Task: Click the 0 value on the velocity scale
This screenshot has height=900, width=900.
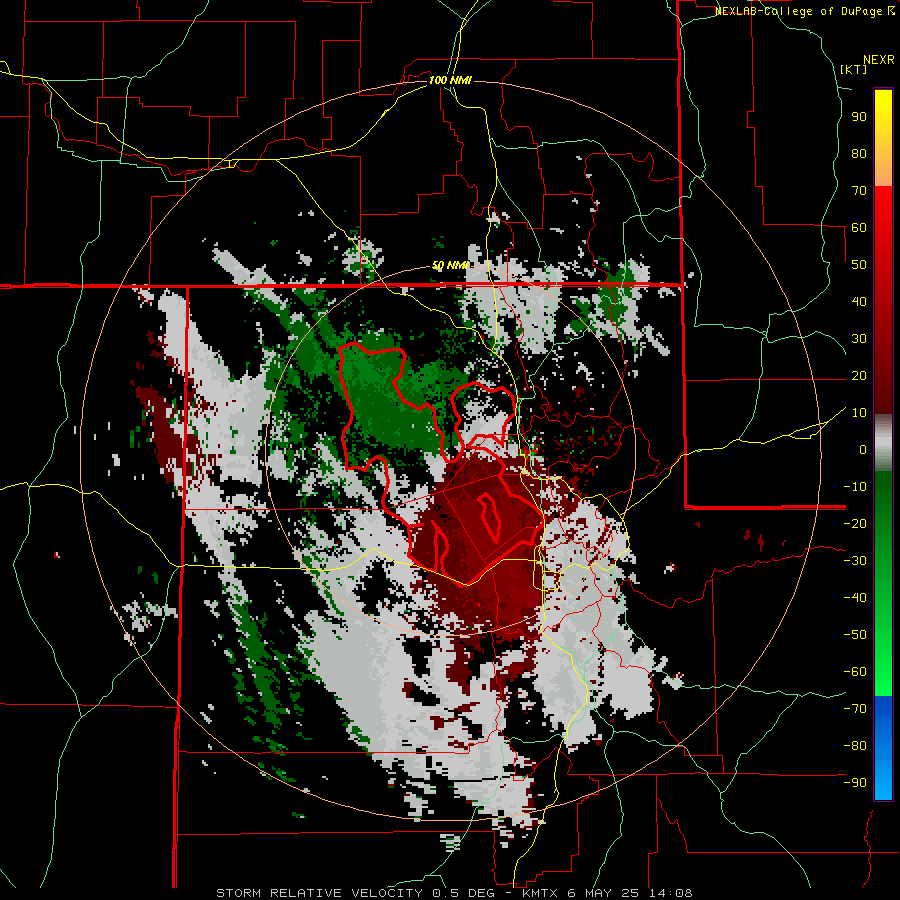Action: point(863,449)
